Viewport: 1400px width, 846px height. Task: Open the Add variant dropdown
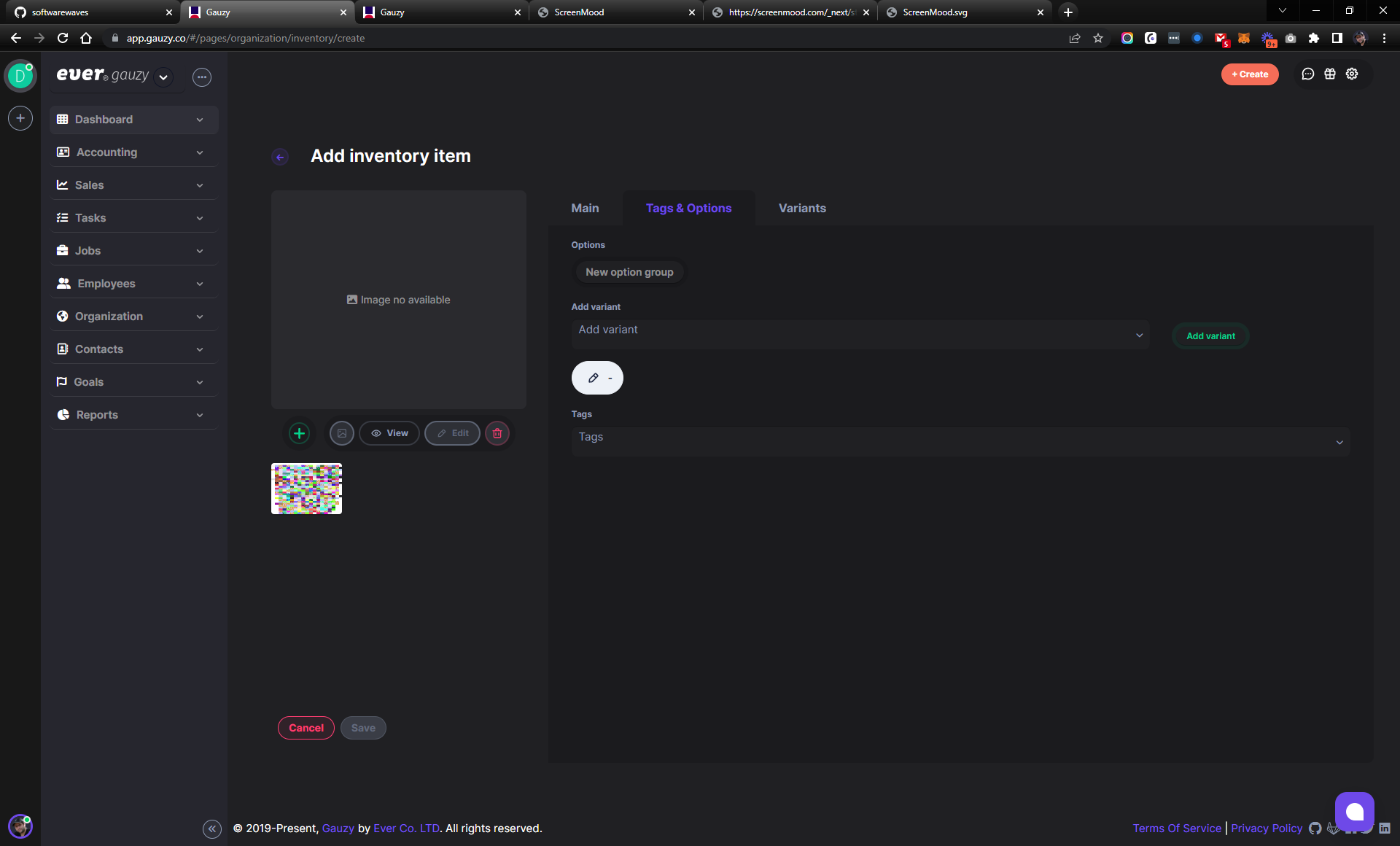[x=860, y=334]
